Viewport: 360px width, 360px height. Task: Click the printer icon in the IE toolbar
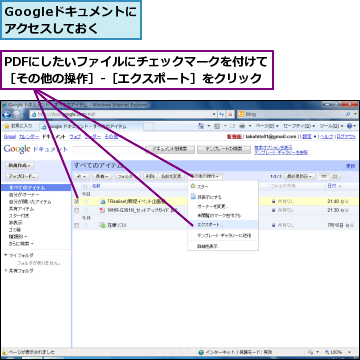coord(242,126)
